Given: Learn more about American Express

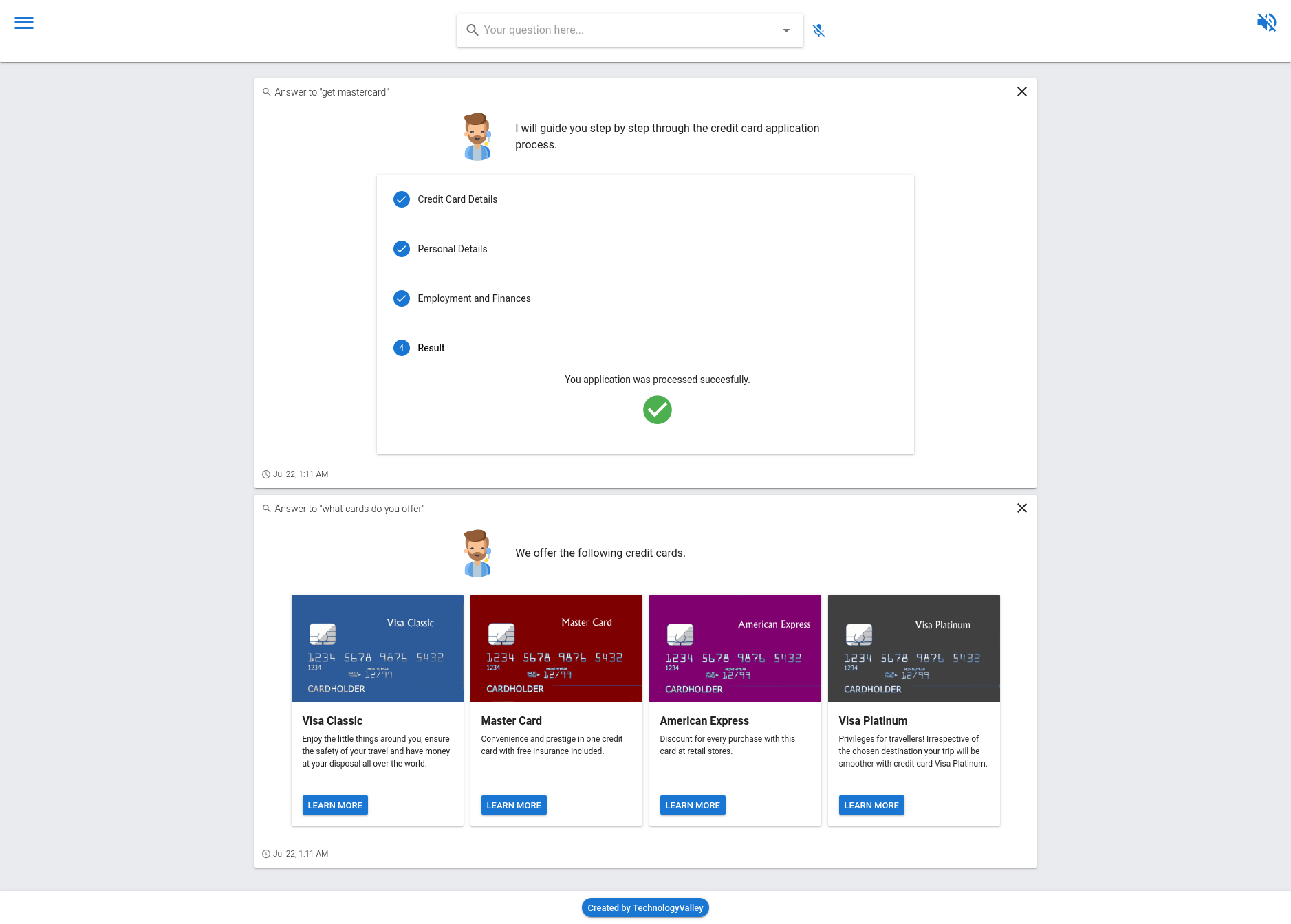Looking at the screenshot, I should 693,805.
